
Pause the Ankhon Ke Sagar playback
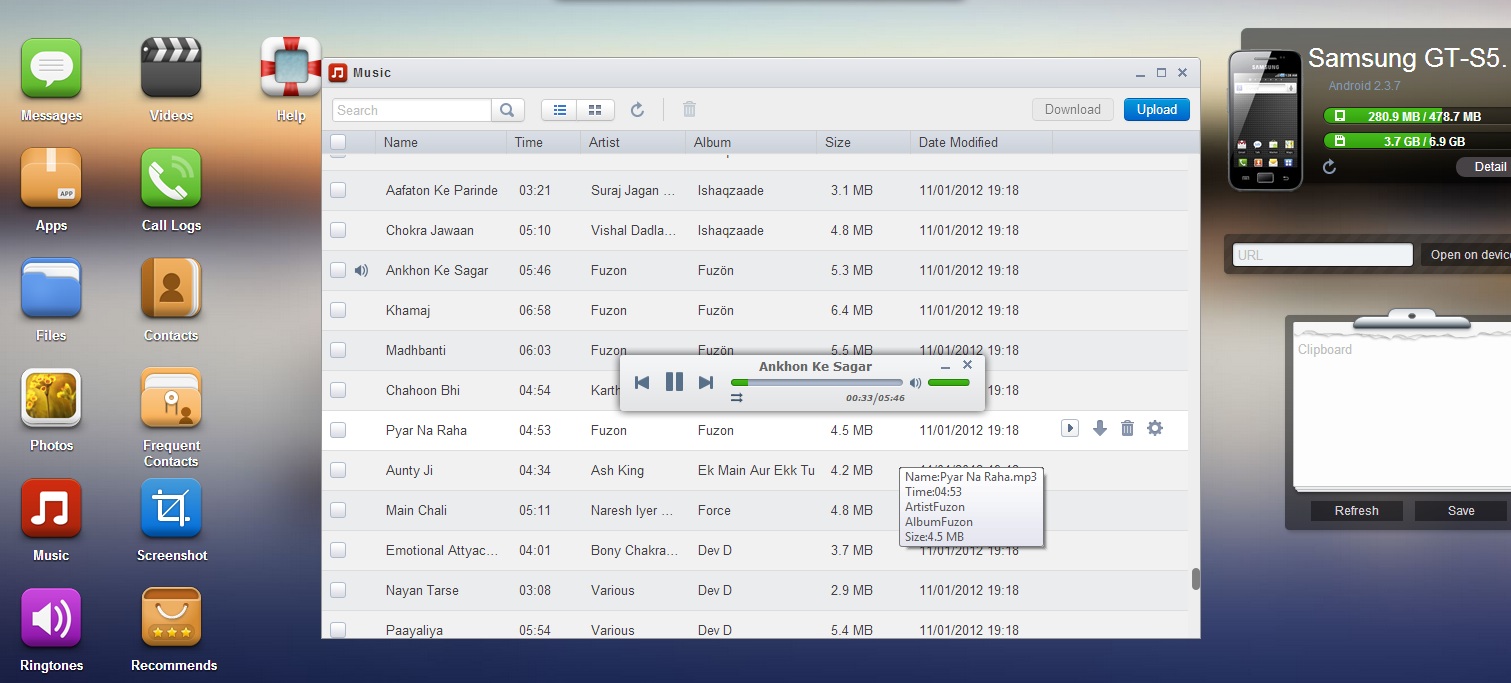pos(674,382)
